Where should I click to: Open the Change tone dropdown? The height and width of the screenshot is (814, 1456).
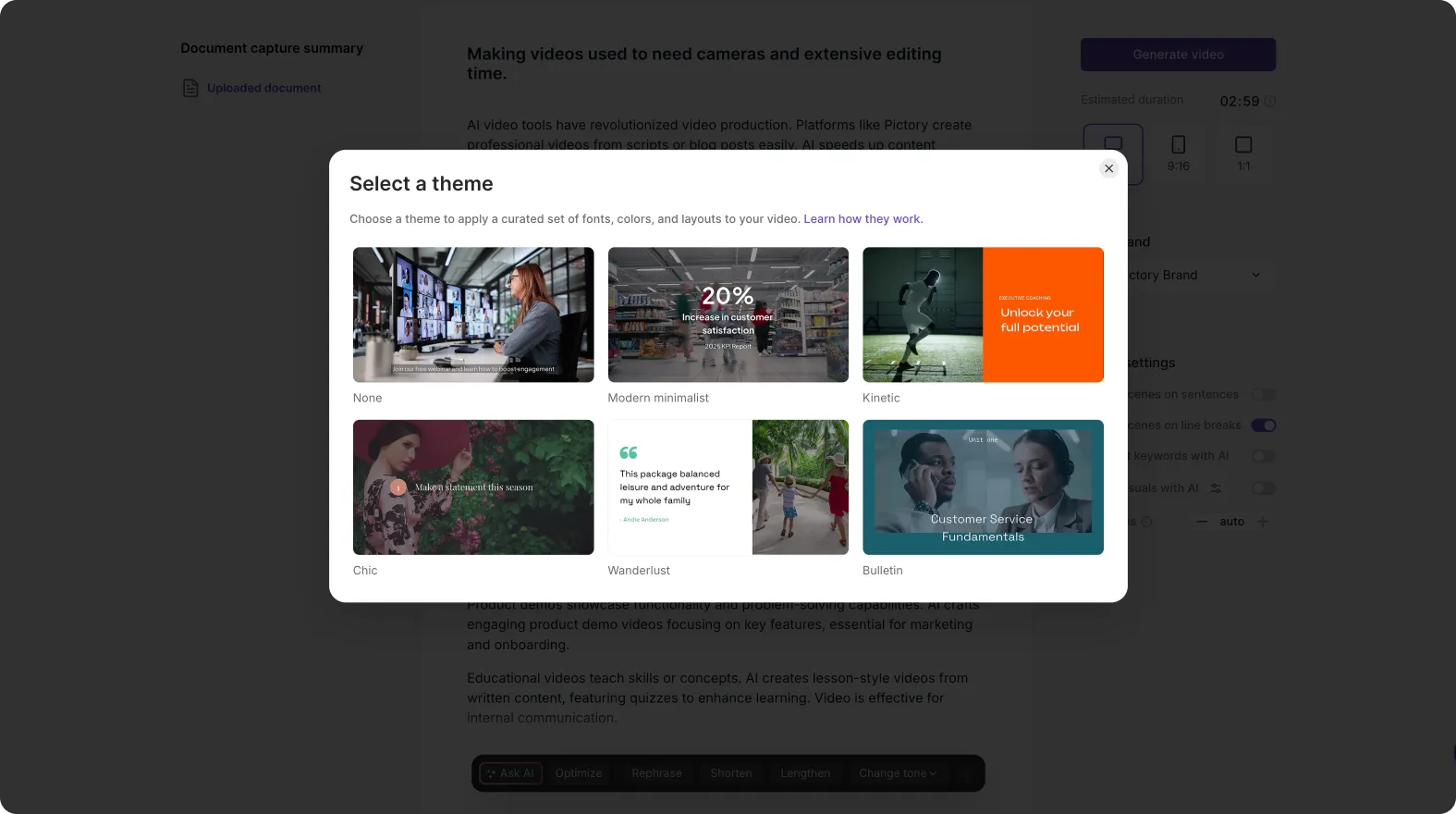click(x=898, y=773)
